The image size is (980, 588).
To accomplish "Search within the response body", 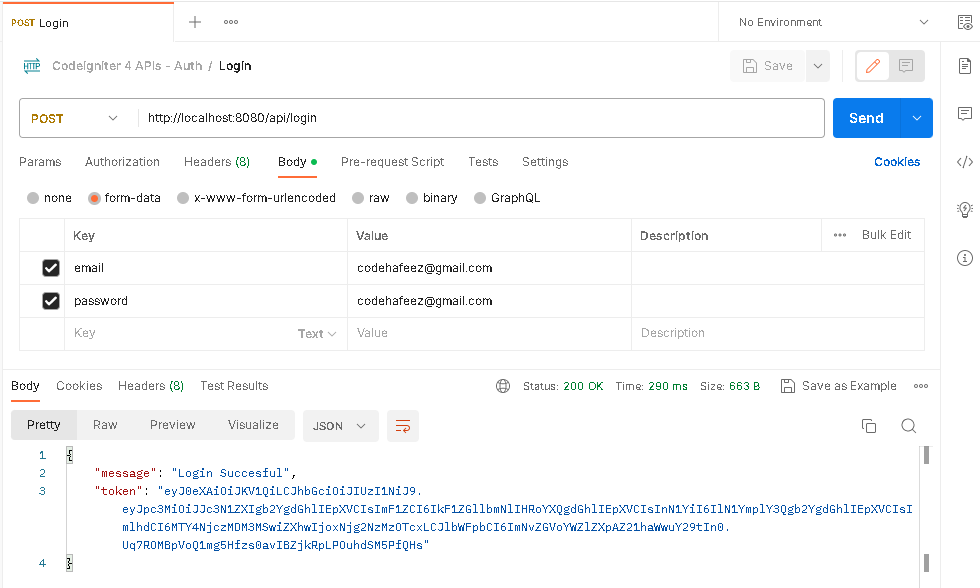I will [909, 426].
